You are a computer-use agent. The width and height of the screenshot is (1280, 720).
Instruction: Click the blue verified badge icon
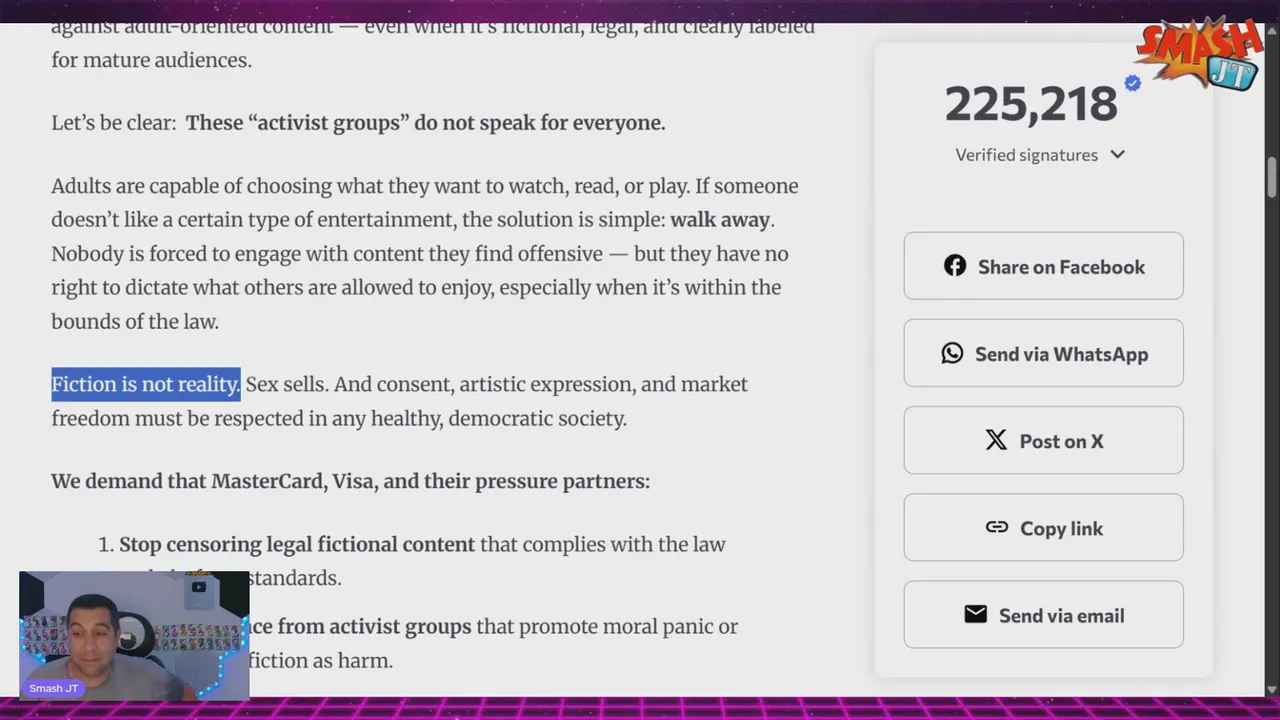click(x=1132, y=84)
